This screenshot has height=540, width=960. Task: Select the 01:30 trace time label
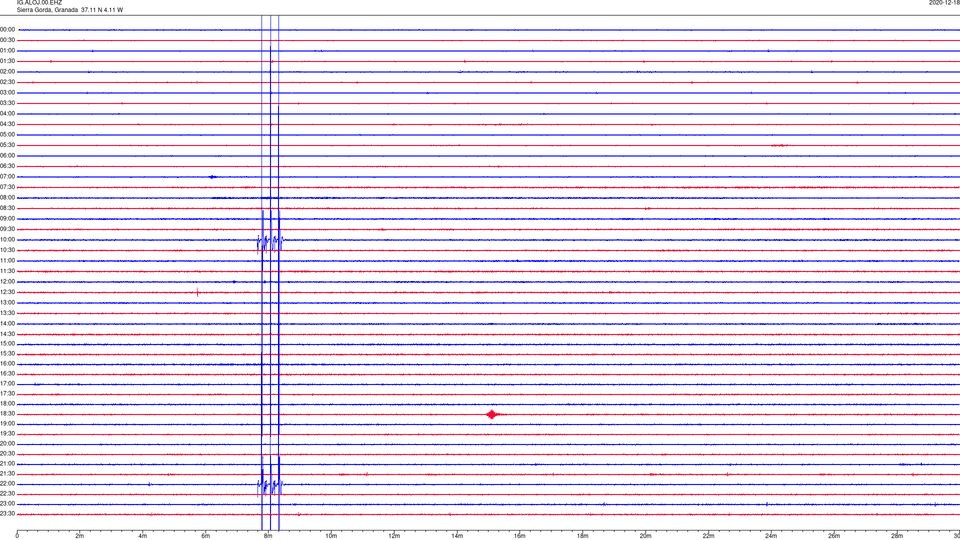7,61
